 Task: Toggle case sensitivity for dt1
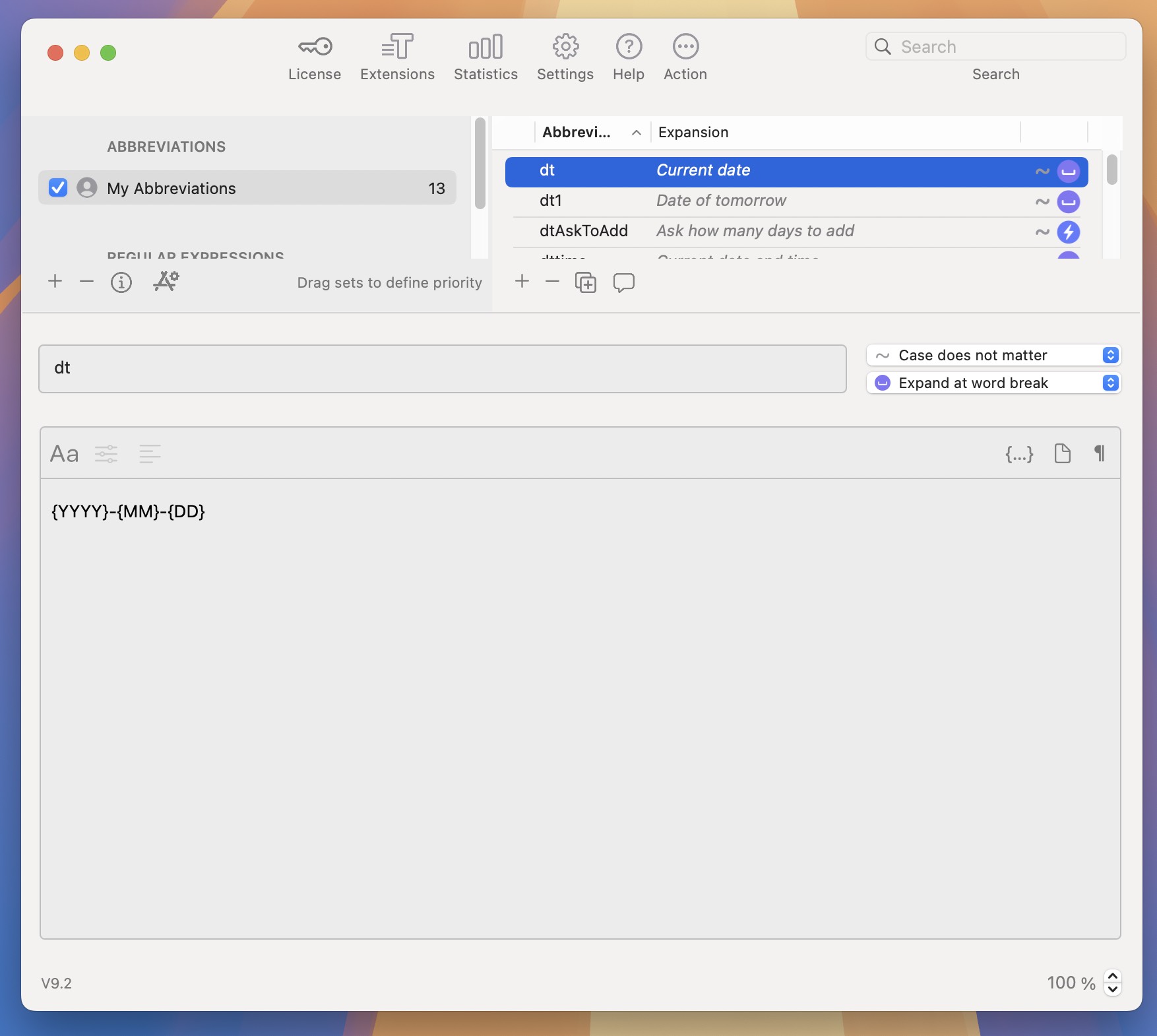pyautogui.click(x=1042, y=201)
